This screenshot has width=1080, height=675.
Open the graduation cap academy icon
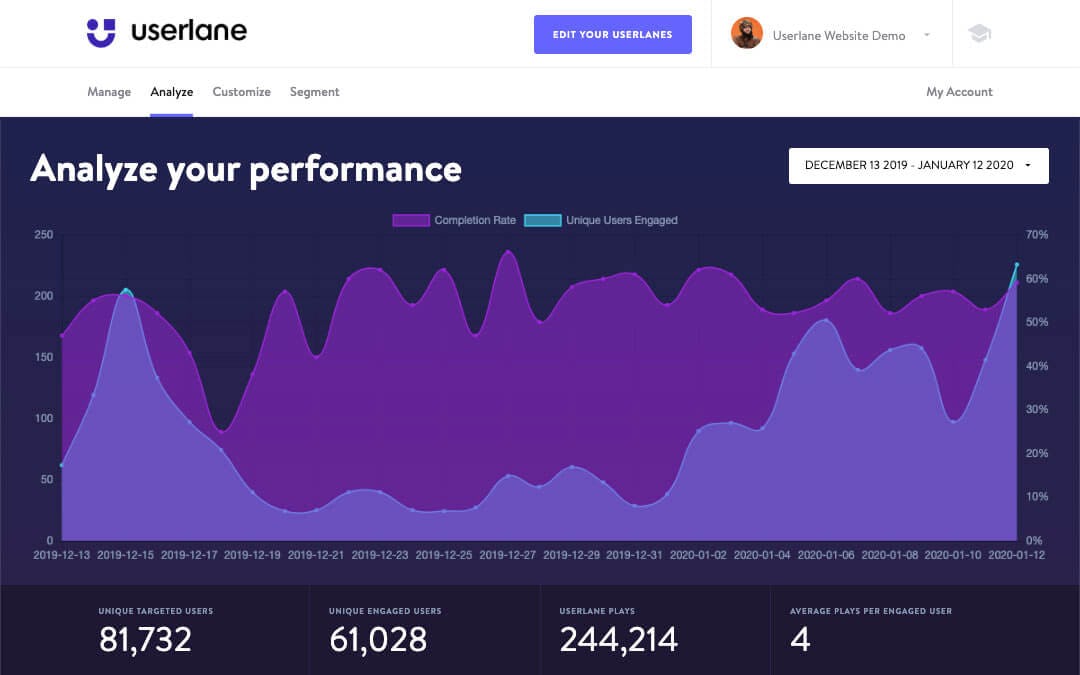click(979, 32)
